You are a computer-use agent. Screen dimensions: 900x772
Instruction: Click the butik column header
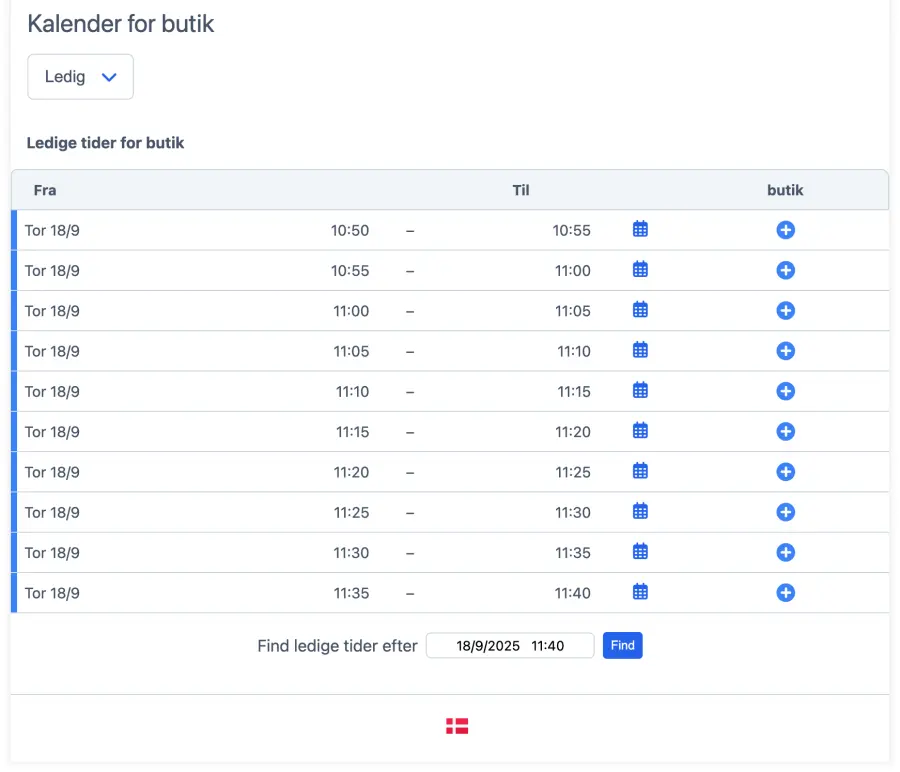[785, 190]
